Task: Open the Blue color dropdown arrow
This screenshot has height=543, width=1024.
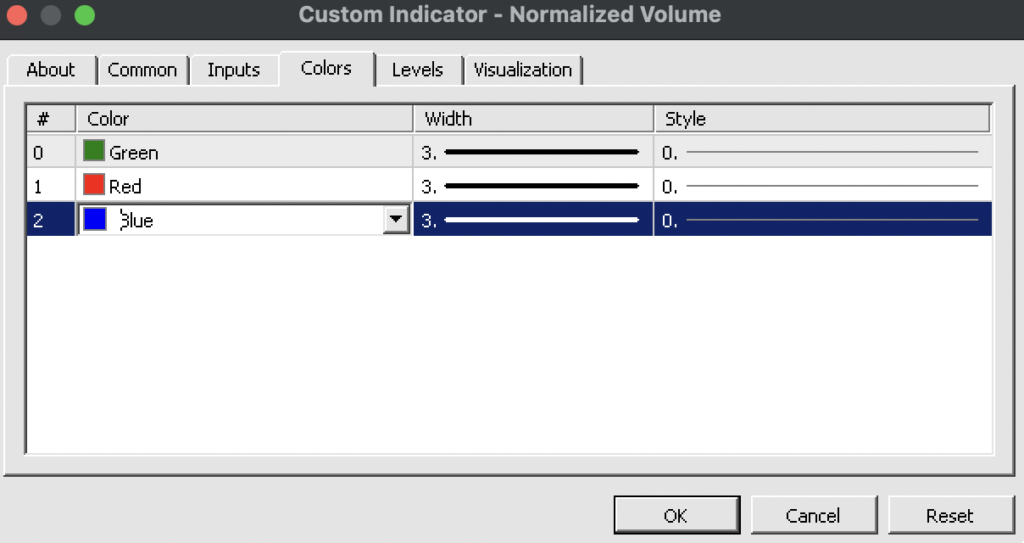Action: pyautogui.click(x=397, y=220)
